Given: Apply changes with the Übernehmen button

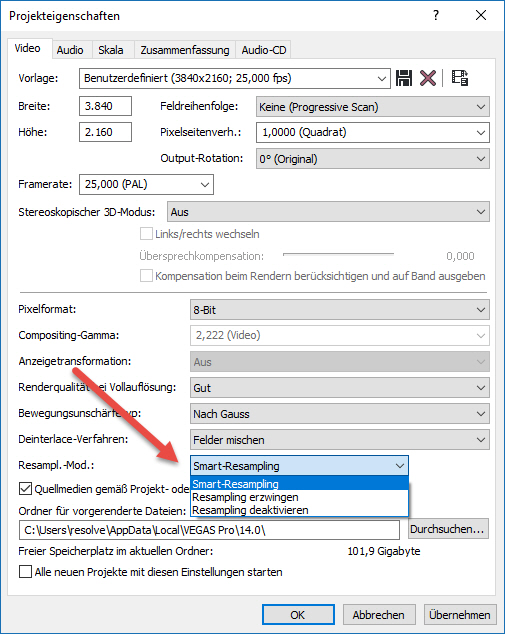Looking at the screenshot, I should pyautogui.click(x=460, y=615).
